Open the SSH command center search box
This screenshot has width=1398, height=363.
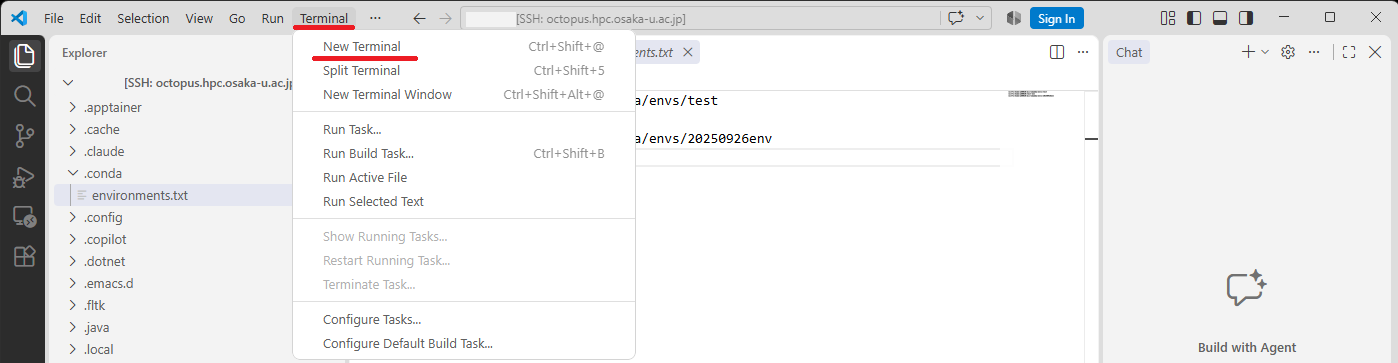(x=699, y=18)
